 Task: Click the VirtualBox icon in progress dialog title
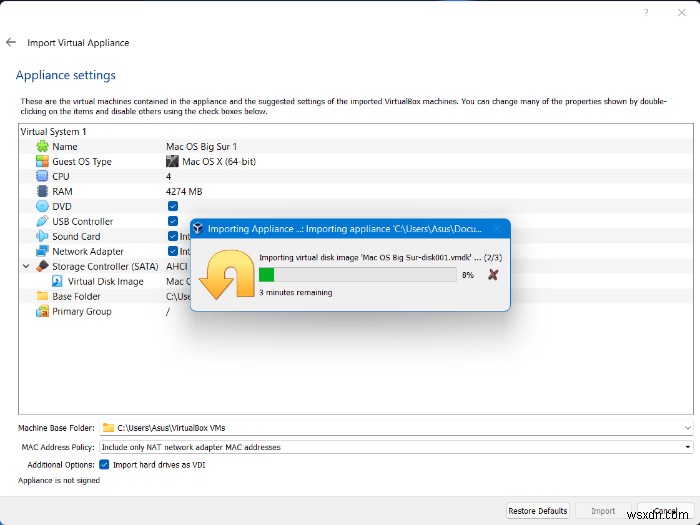point(198,229)
